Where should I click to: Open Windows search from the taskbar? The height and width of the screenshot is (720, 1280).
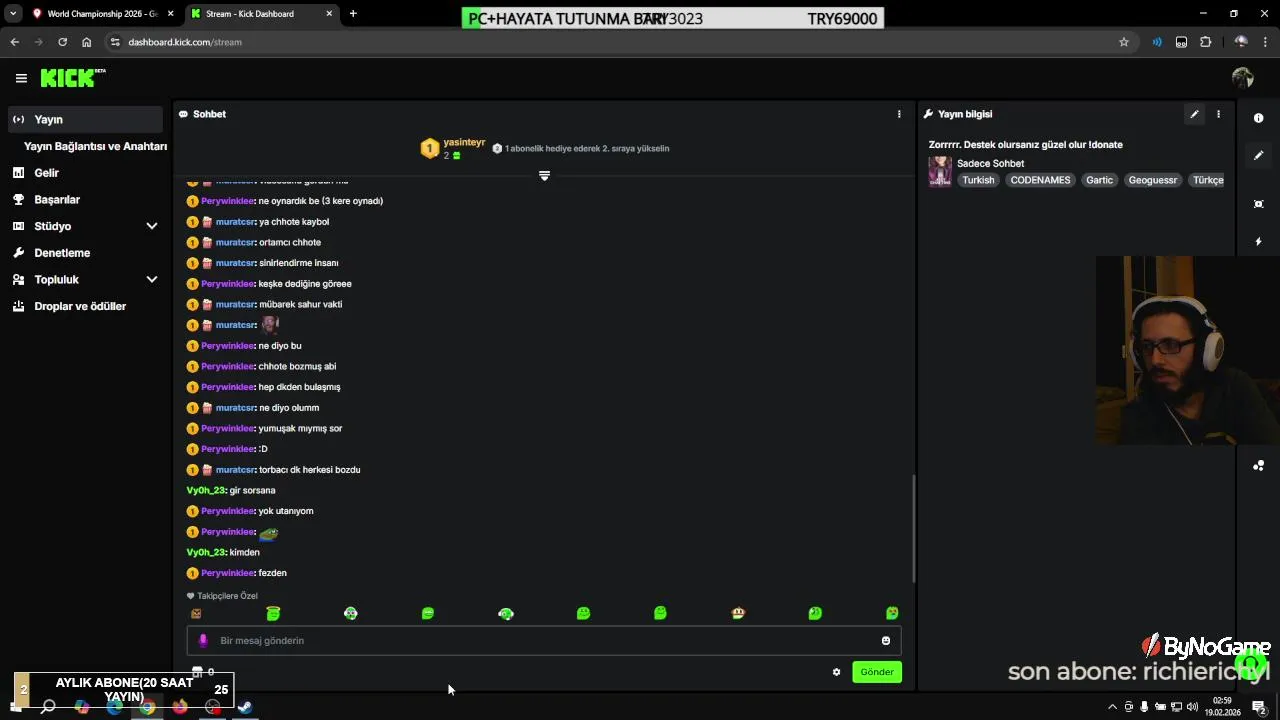coord(47,707)
